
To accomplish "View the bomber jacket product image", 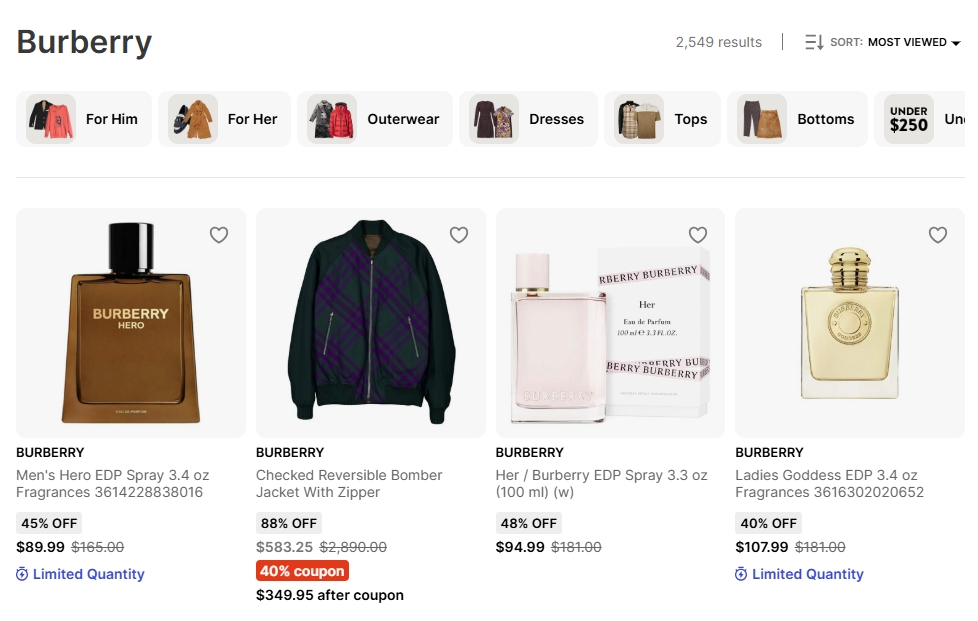I will tap(371, 322).
